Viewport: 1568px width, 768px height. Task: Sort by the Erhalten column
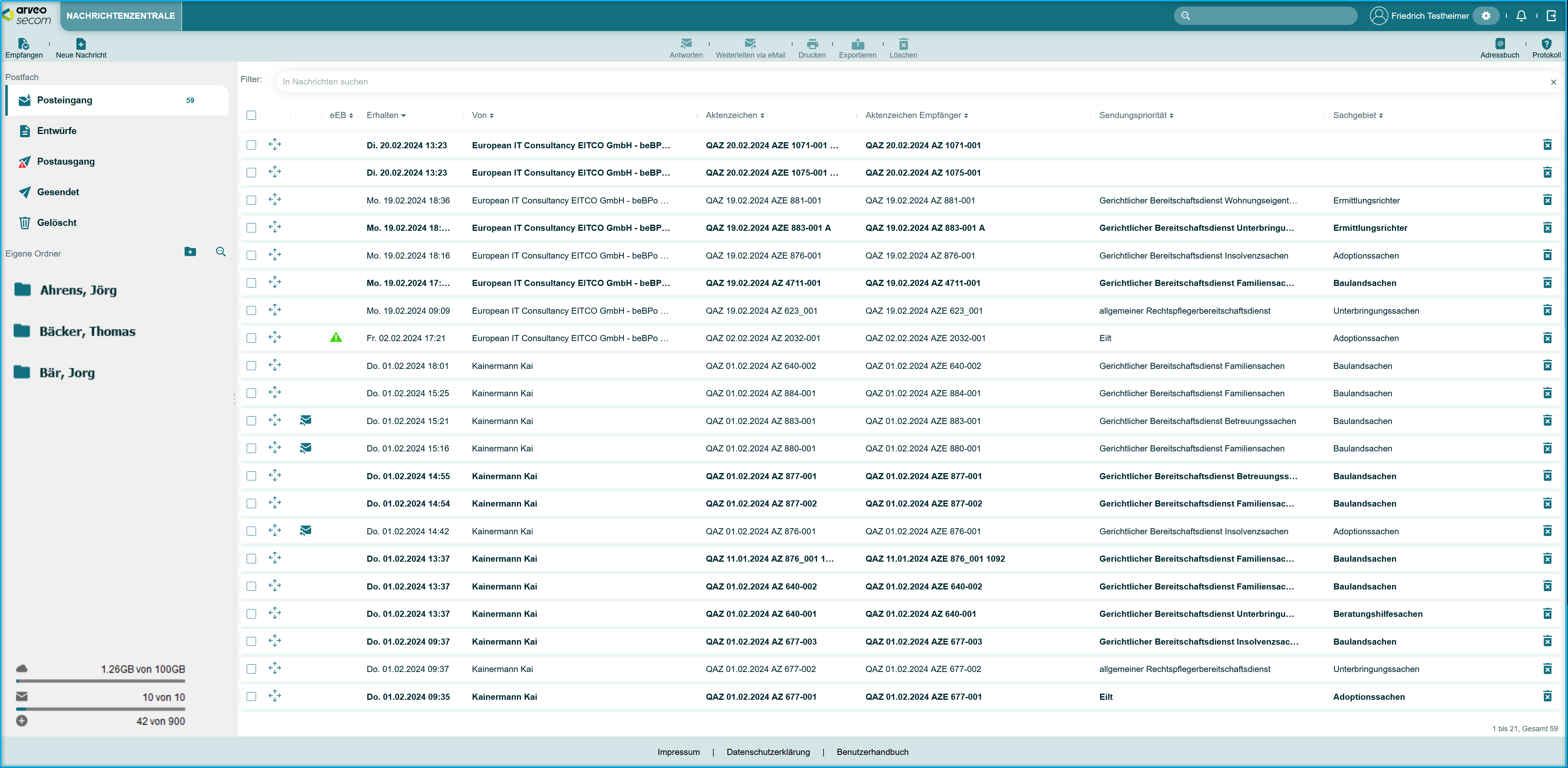[386, 115]
